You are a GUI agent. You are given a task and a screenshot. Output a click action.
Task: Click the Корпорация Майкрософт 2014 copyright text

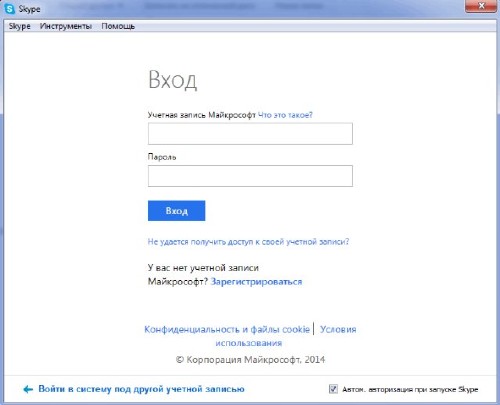[x=250, y=360]
